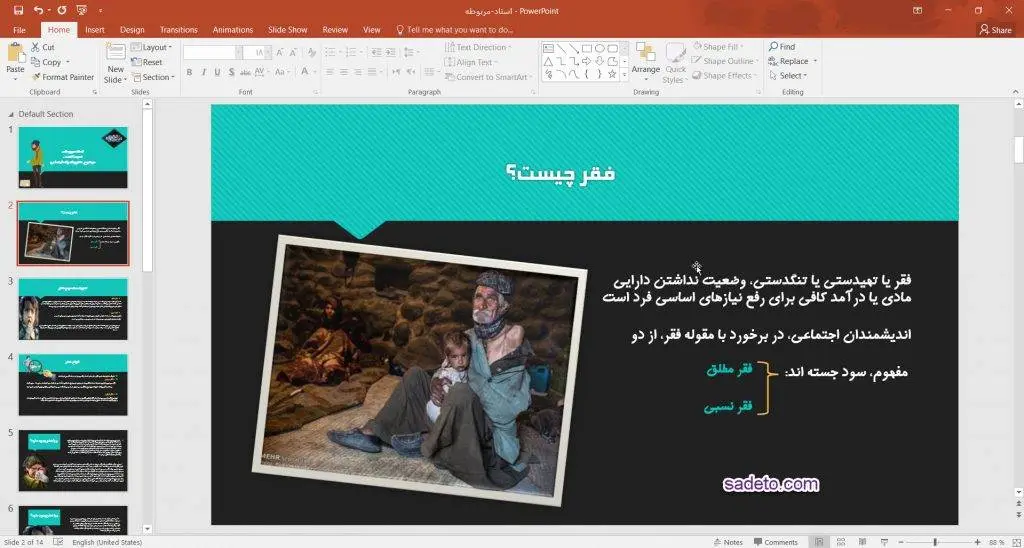Collapse the ribbon with the chevron
1024x548 pixels.
click(x=1016, y=92)
